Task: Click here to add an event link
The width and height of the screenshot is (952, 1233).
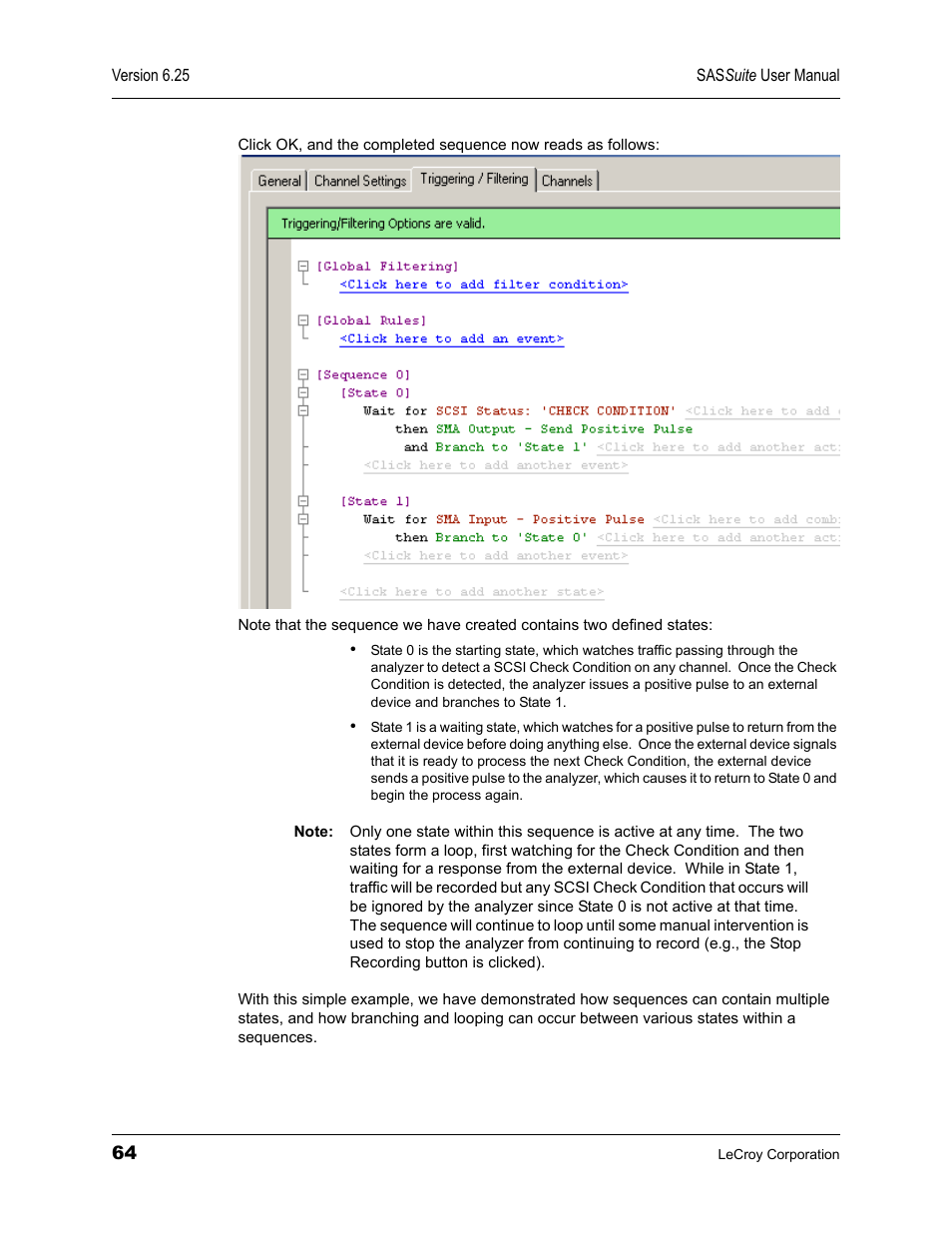Action: (x=452, y=339)
